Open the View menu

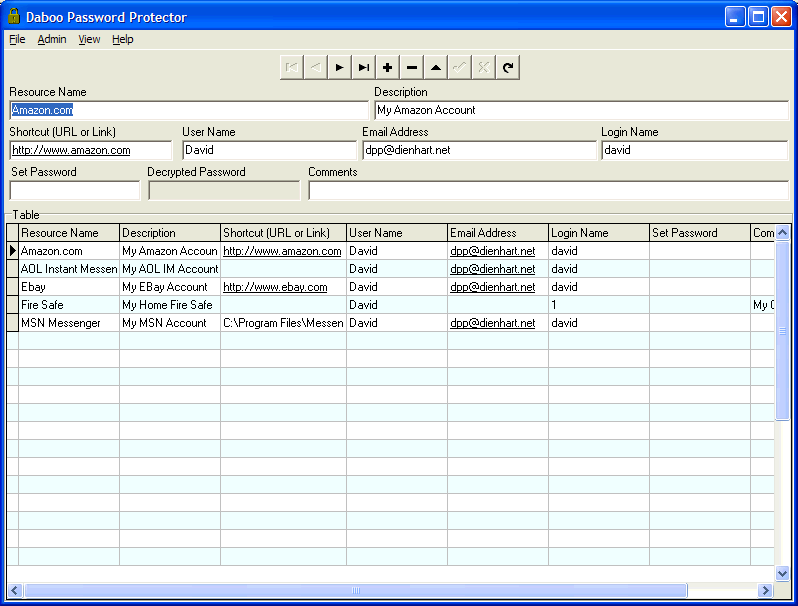coord(89,39)
